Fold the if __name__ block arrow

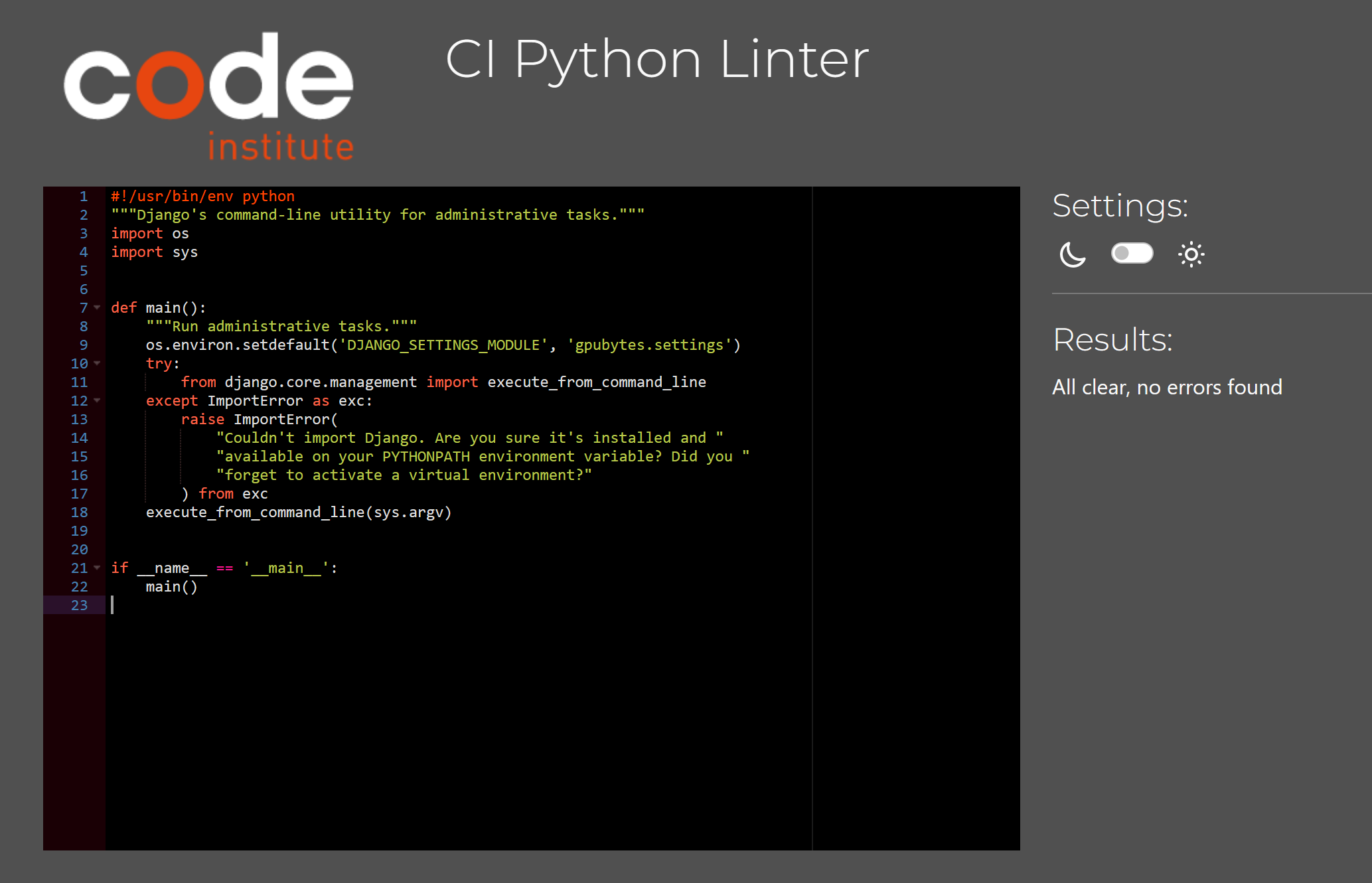coord(97,568)
